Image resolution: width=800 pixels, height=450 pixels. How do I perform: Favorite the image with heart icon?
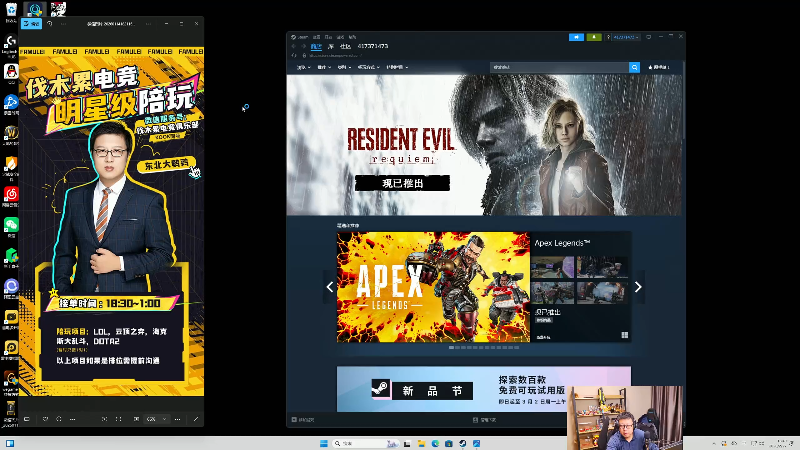coord(45,419)
